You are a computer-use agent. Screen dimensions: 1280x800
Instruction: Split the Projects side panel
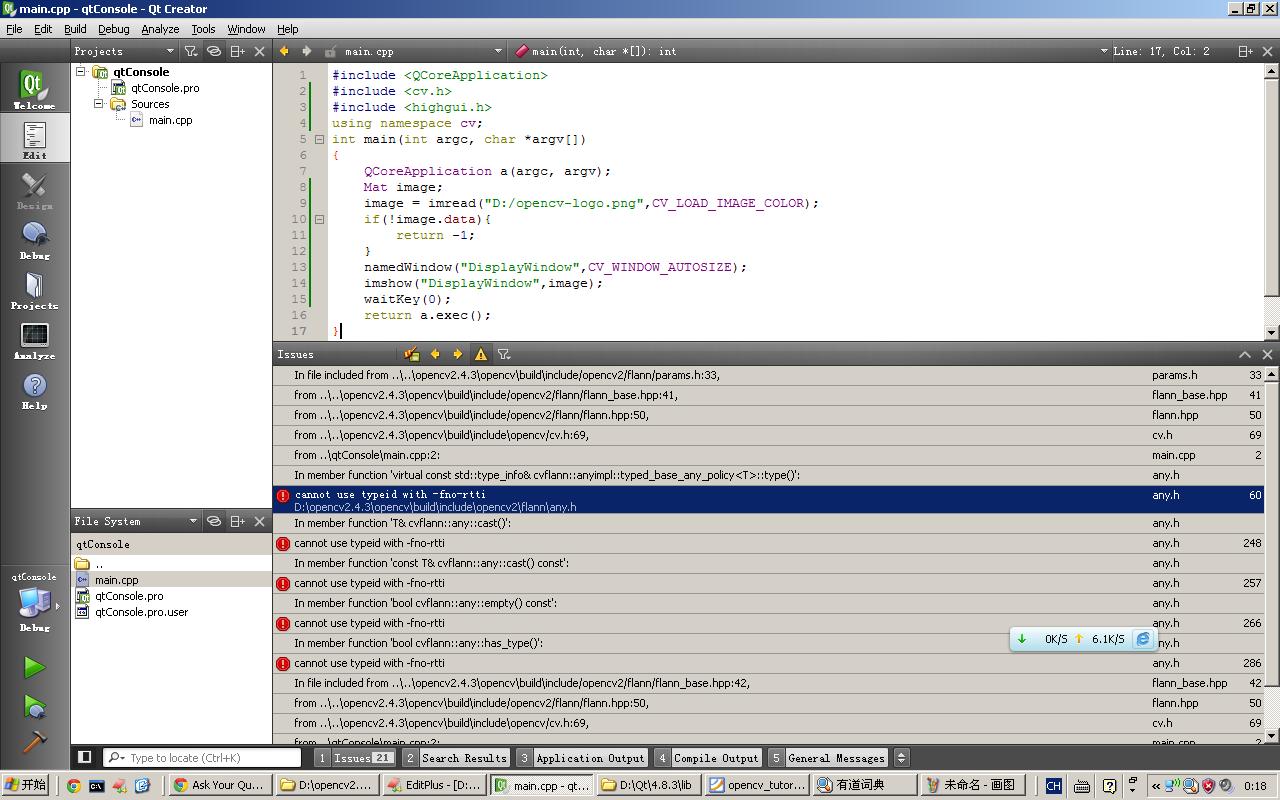(x=237, y=51)
